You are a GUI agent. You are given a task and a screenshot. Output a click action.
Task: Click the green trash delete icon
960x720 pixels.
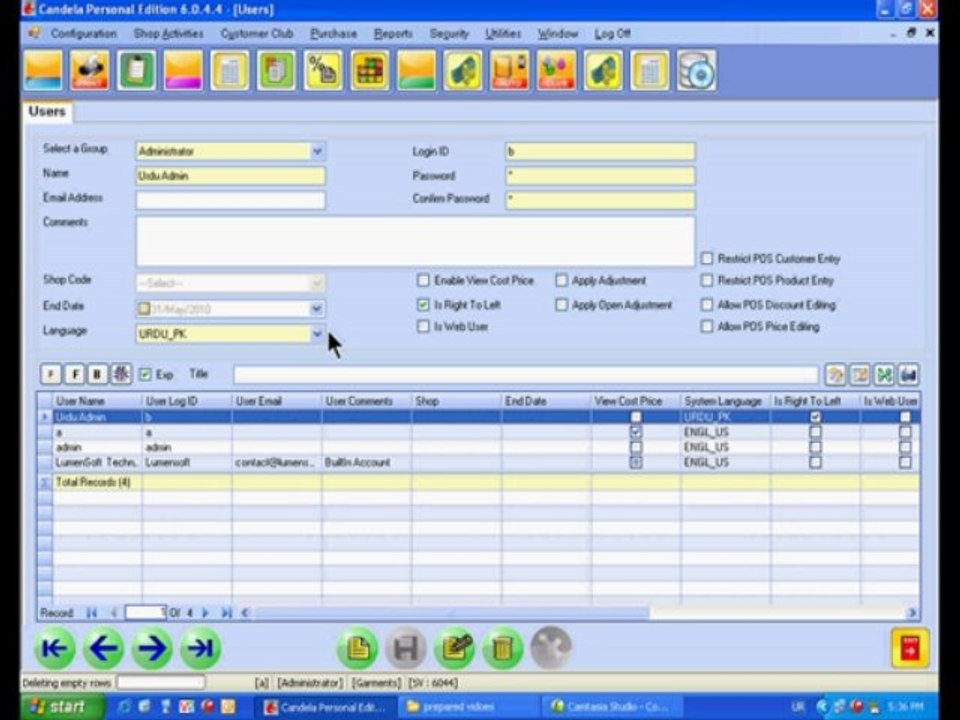pos(502,648)
